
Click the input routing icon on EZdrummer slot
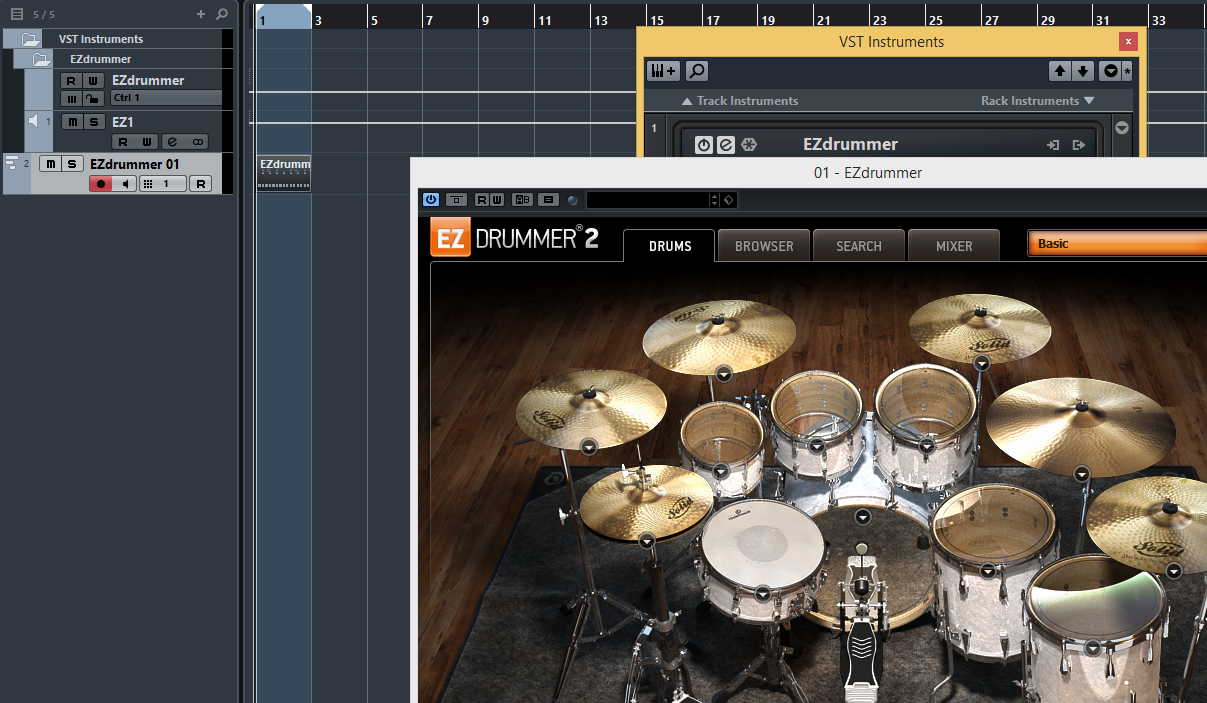pyautogui.click(x=1053, y=145)
